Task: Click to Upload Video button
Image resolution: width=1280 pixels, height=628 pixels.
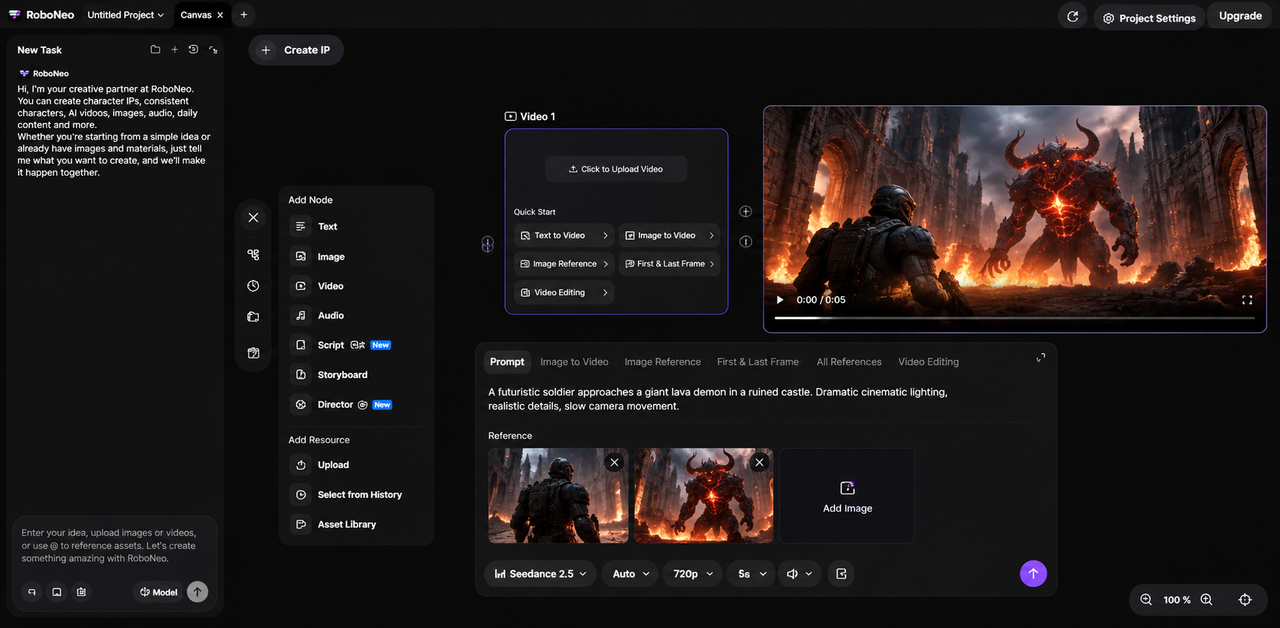Action: [x=616, y=169]
